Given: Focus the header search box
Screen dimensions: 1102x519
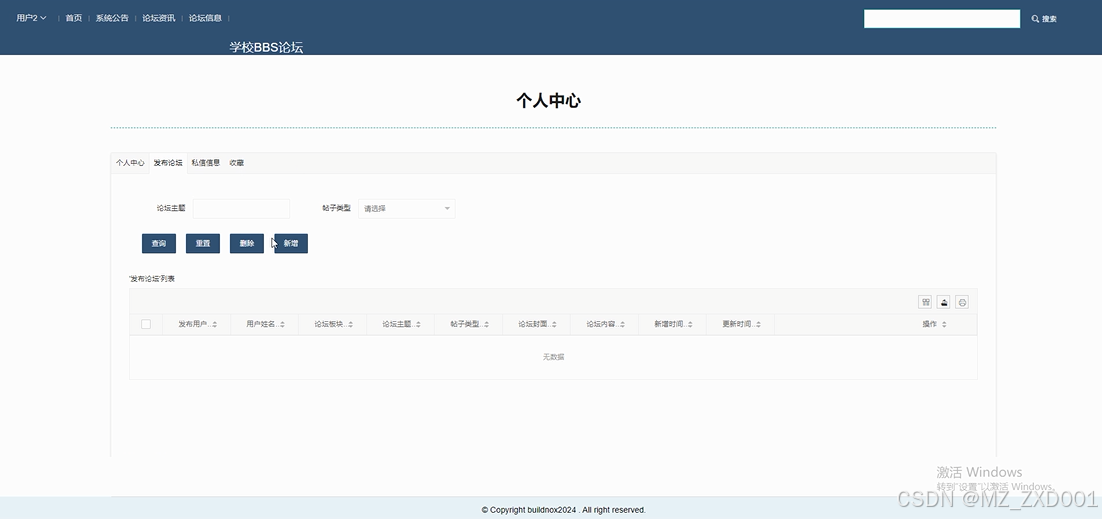Looking at the screenshot, I should (x=942, y=19).
